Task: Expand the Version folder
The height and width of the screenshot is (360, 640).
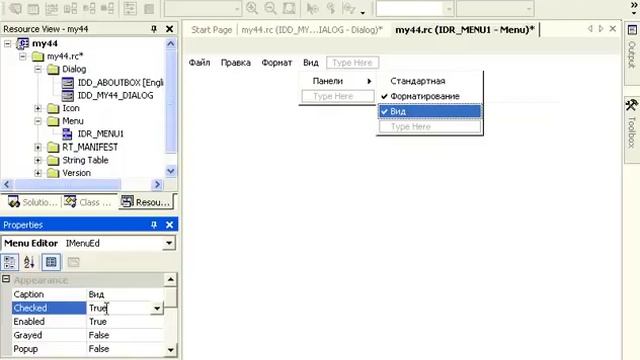Action: pos(38,173)
